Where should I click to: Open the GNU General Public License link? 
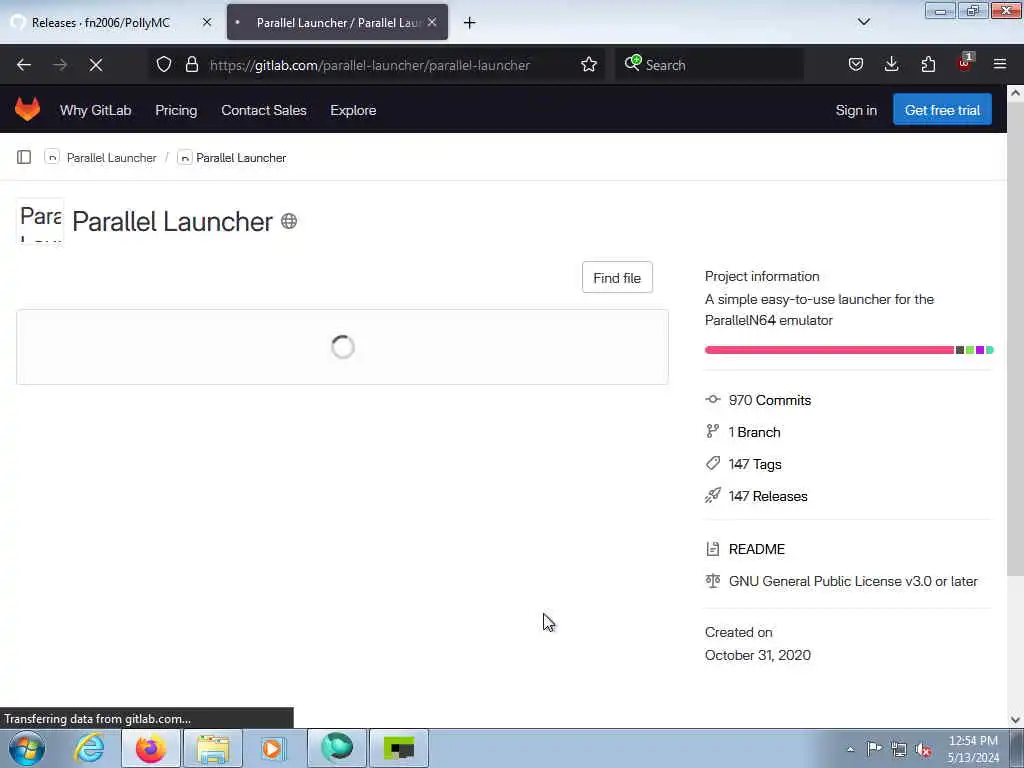click(x=853, y=581)
